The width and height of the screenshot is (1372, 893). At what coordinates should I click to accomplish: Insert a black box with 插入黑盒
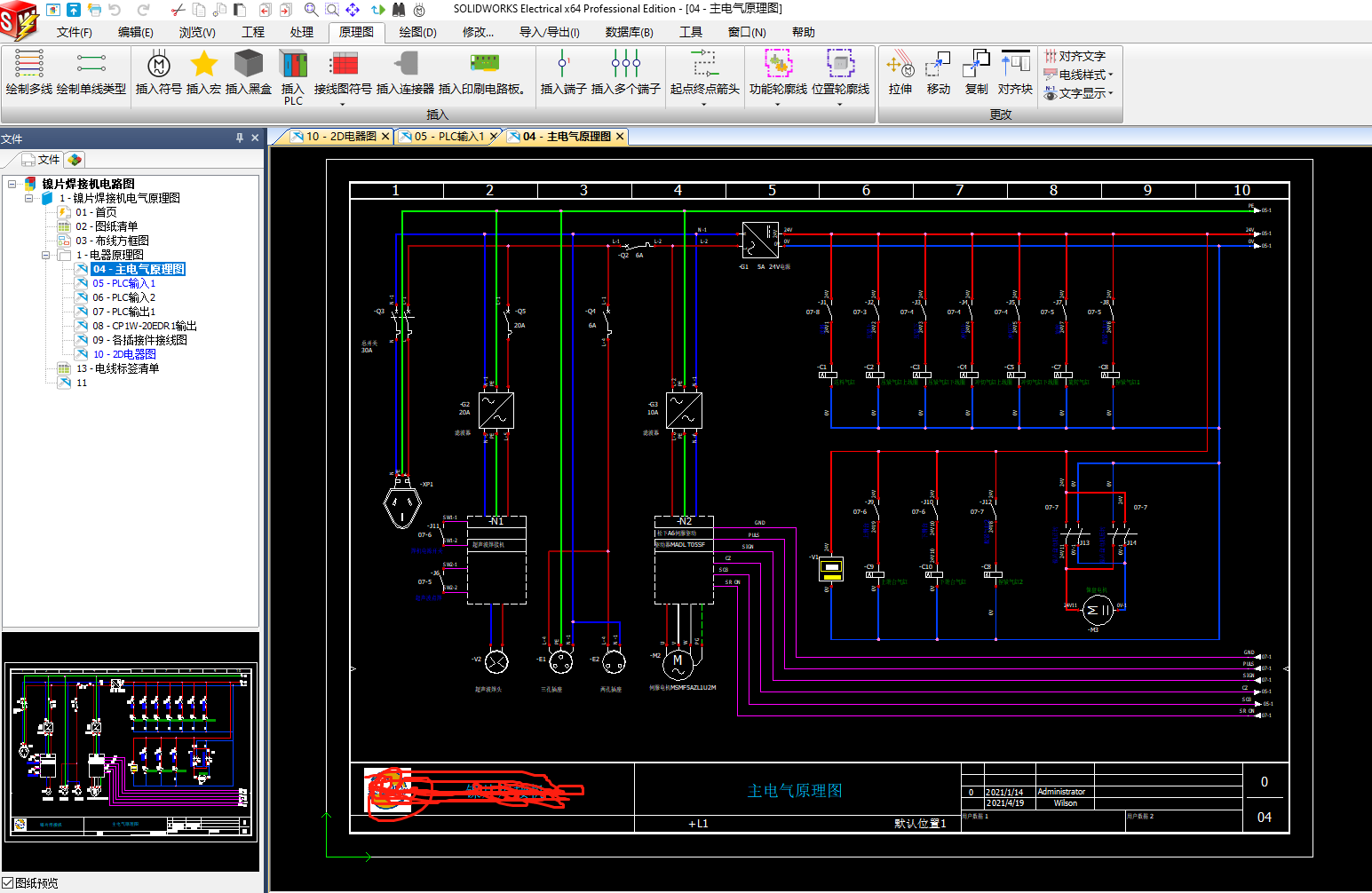(249, 71)
